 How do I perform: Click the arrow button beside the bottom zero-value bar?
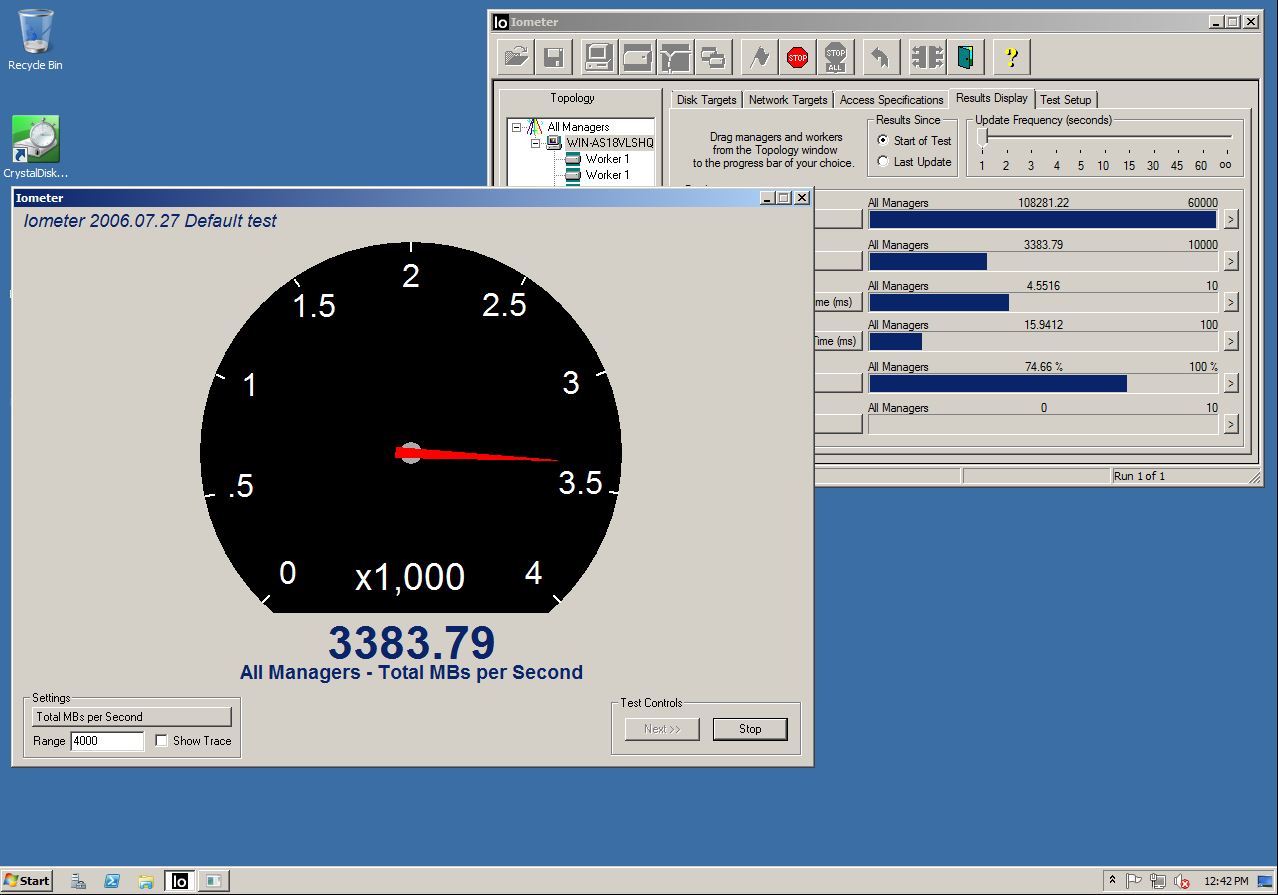1231,424
